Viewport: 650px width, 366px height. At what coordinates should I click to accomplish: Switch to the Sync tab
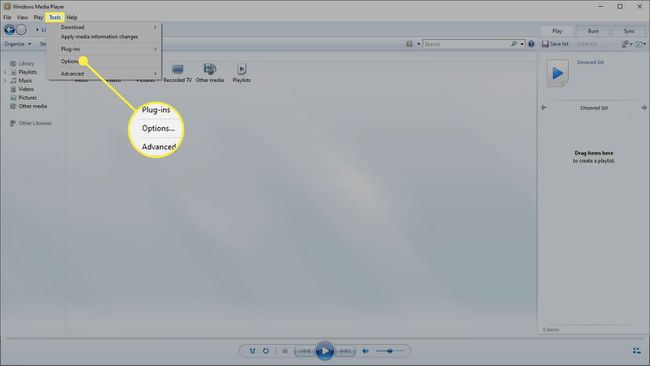[x=629, y=31]
